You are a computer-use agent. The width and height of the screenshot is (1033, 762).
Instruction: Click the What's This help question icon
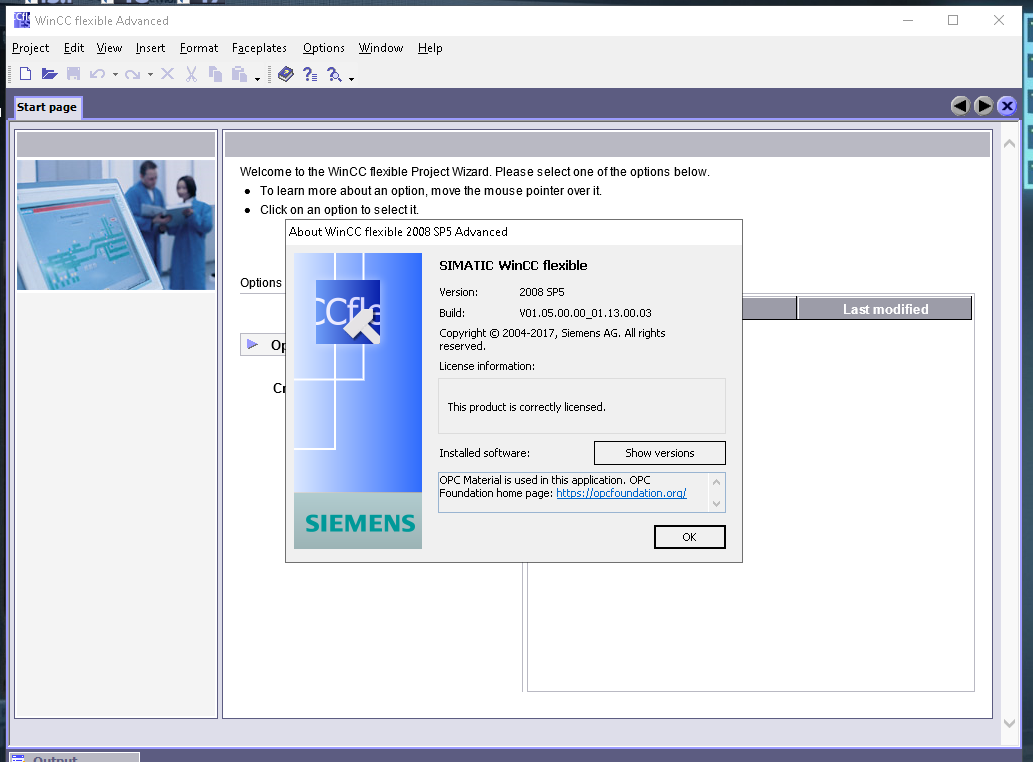310,74
